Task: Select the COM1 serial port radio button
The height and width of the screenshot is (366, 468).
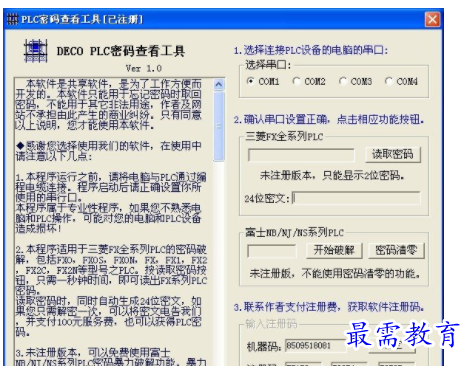Action: coord(251,81)
